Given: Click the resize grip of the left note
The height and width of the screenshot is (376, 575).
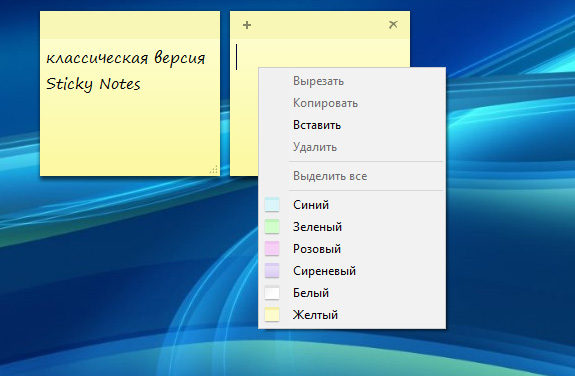Looking at the screenshot, I should (214, 169).
